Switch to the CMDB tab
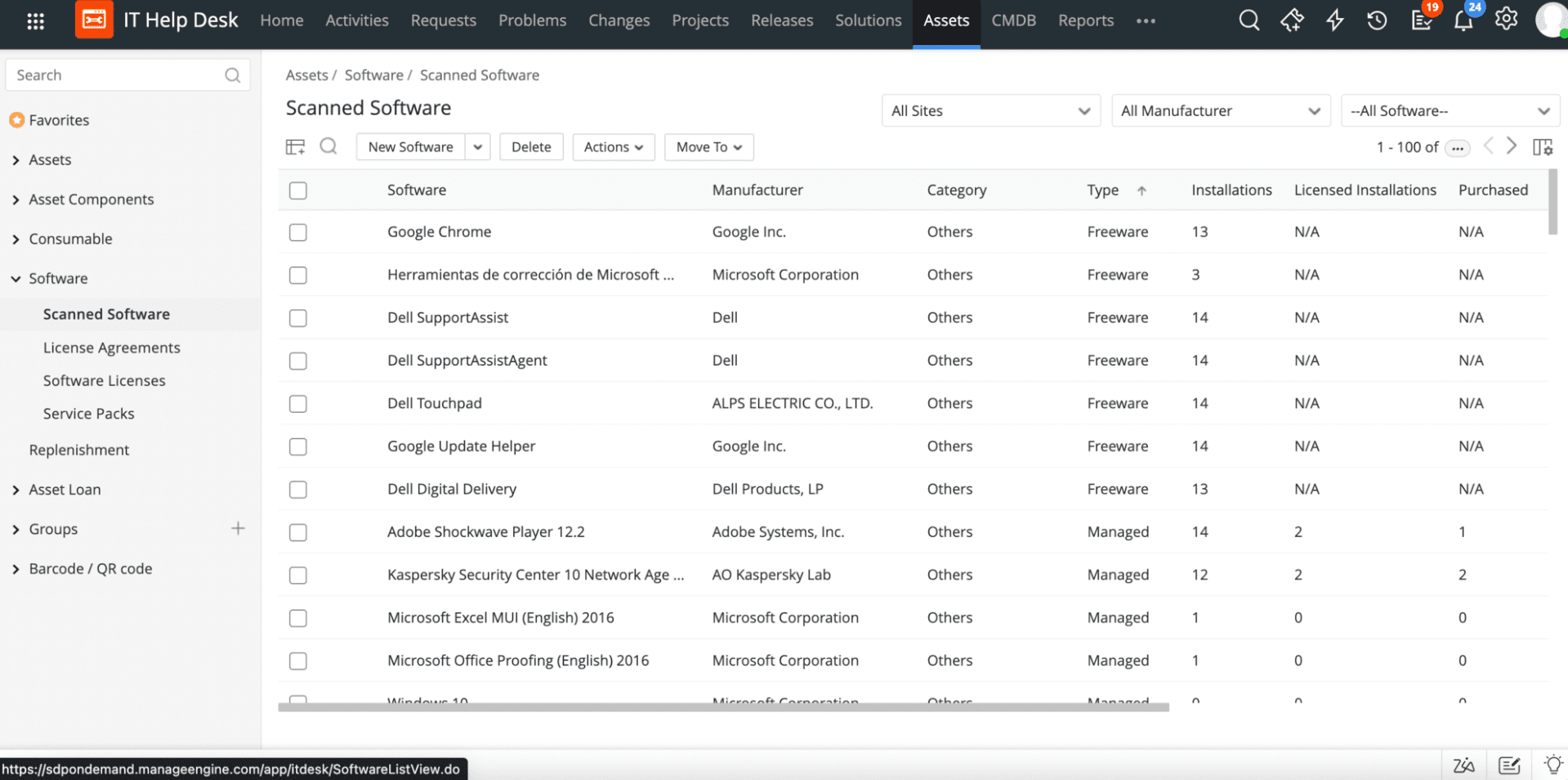This screenshot has width=1568, height=780. point(1013,20)
